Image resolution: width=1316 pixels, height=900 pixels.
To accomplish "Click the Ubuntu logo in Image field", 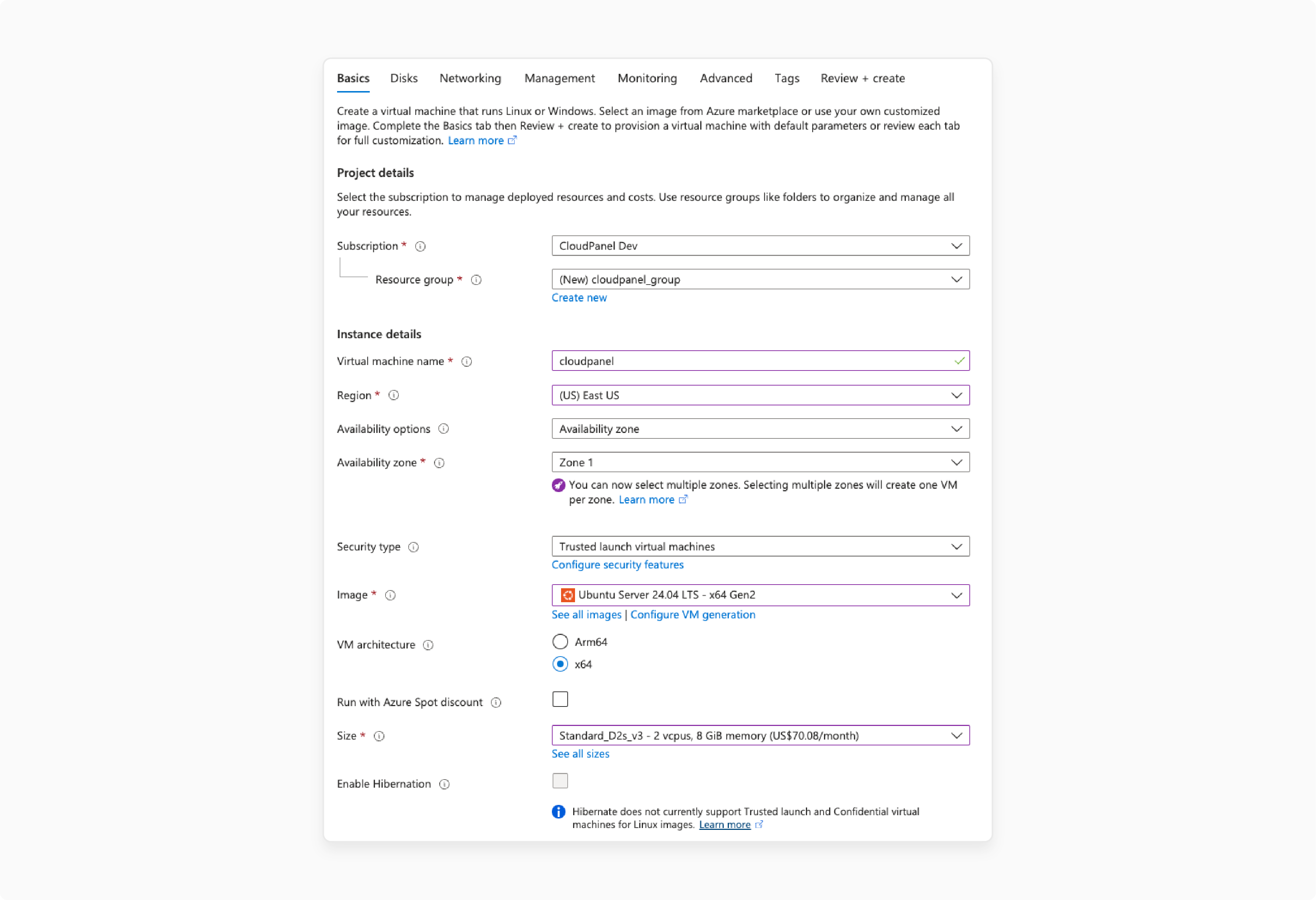I will pos(567,595).
